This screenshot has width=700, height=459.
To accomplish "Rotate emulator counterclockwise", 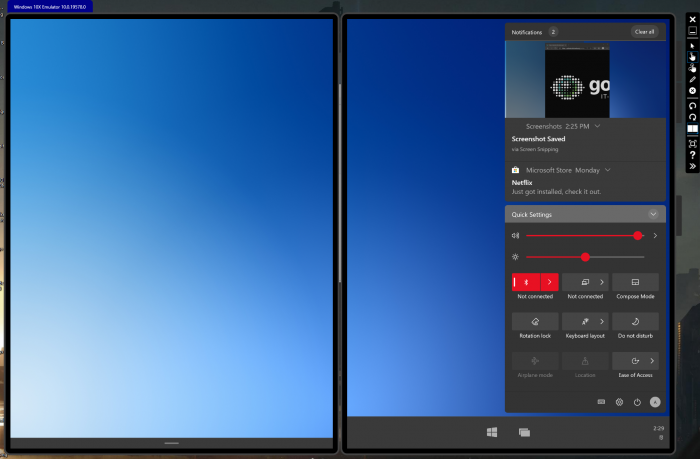I will (692, 106).
